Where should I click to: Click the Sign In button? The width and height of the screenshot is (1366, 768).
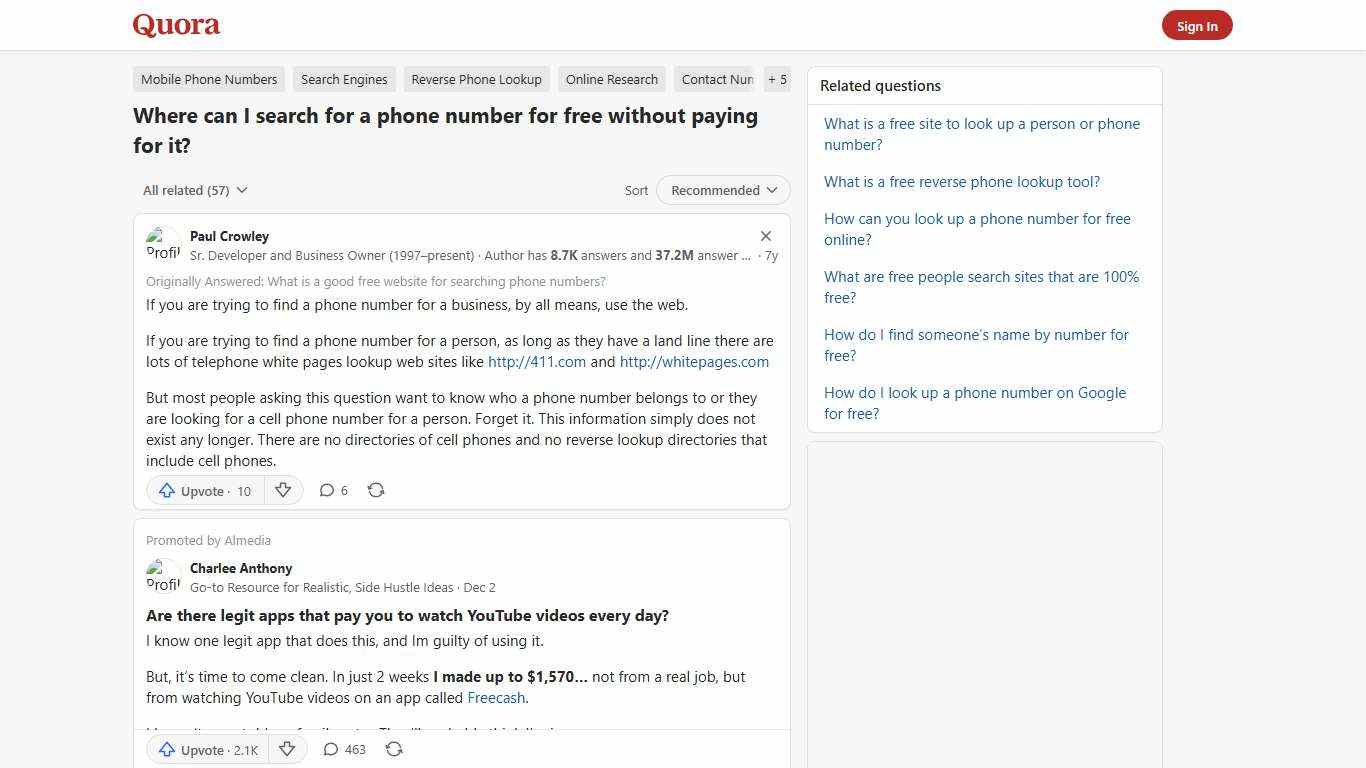click(1197, 25)
